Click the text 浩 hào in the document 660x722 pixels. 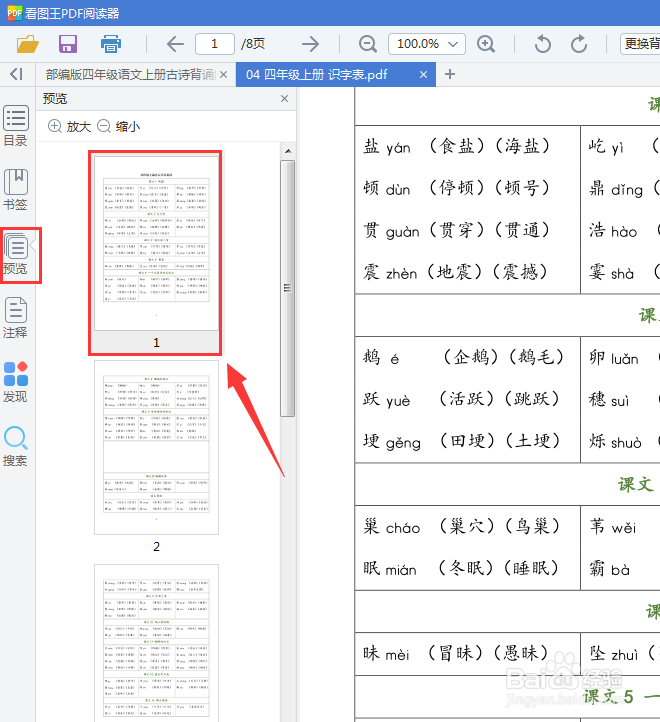coord(613,231)
